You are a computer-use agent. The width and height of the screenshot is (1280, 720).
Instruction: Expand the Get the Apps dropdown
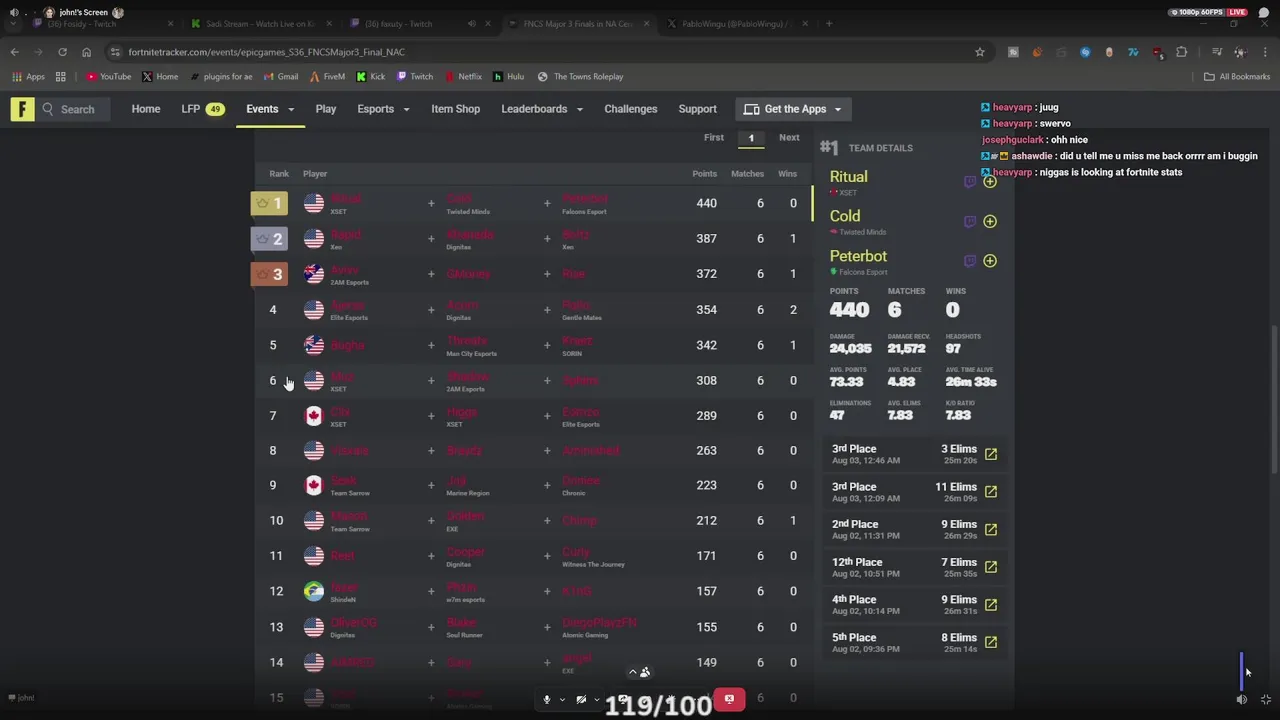(x=795, y=109)
